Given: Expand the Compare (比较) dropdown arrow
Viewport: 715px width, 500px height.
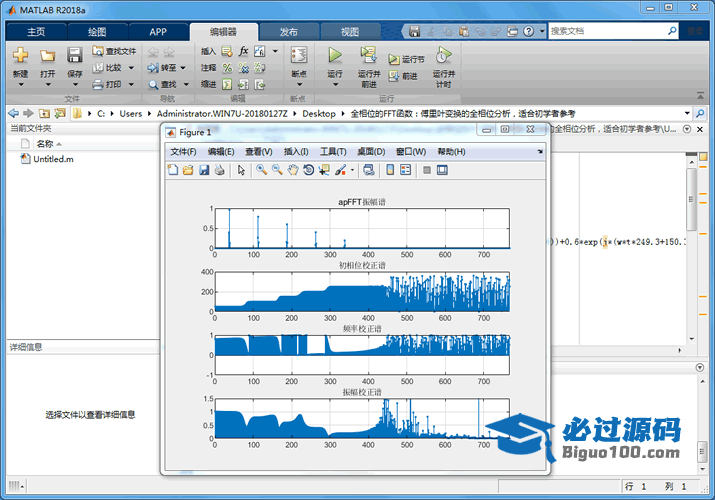Looking at the screenshot, I should click(131, 68).
